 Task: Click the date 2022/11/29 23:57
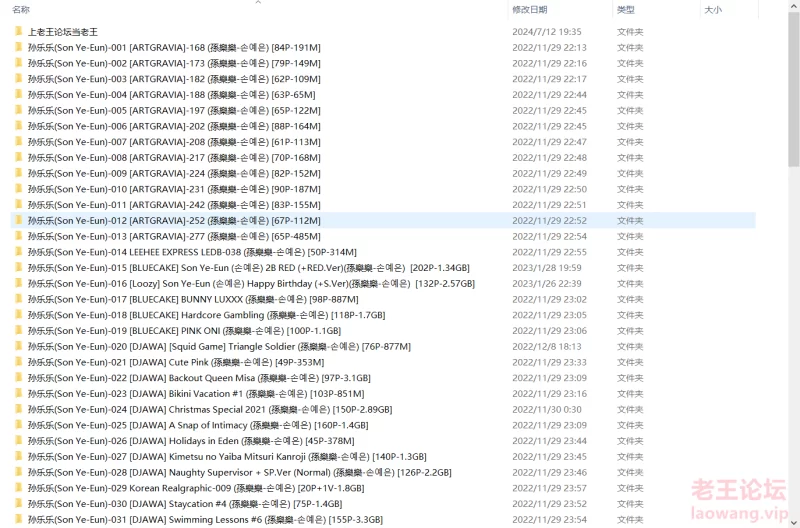549,488
